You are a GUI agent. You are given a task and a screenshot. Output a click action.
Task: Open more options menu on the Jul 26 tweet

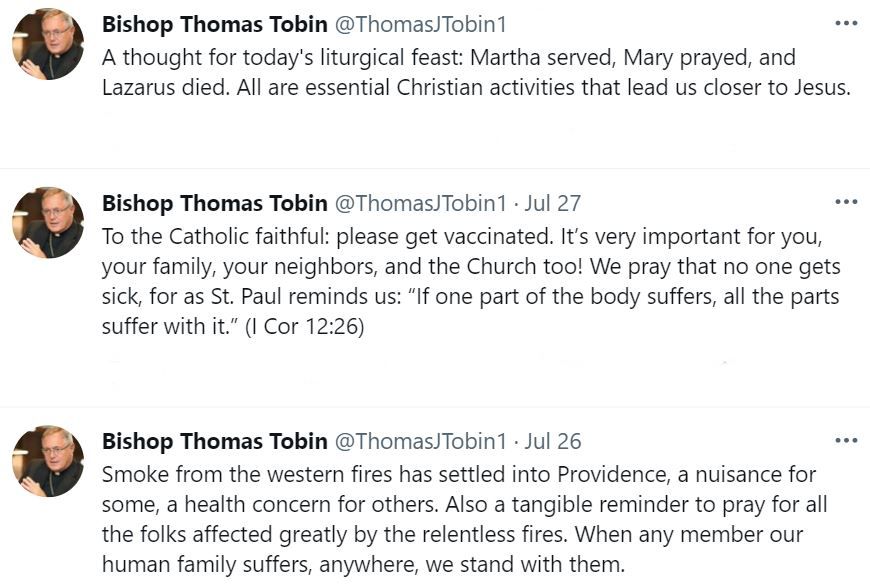click(846, 441)
